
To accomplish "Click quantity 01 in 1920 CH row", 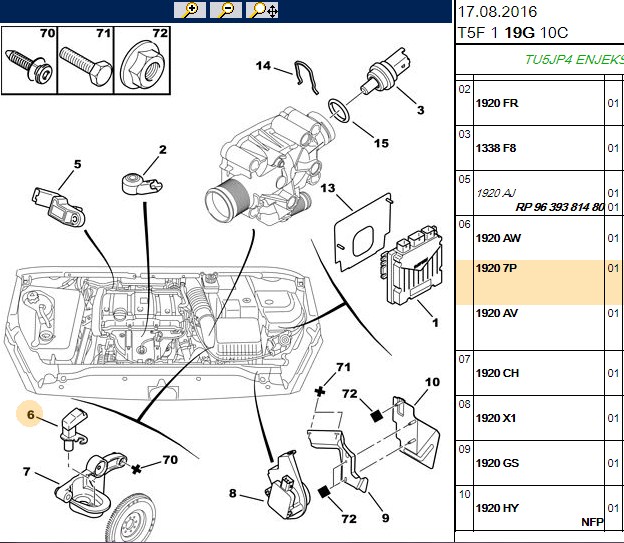I will 613,373.
